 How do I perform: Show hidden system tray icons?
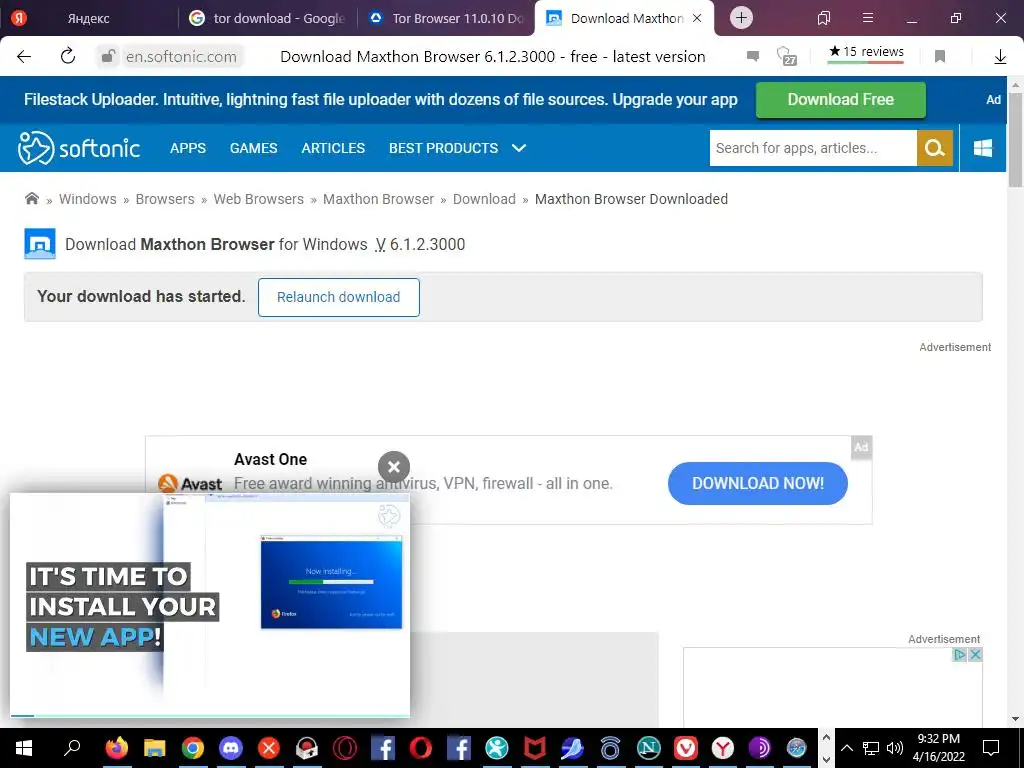tap(846, 748)
